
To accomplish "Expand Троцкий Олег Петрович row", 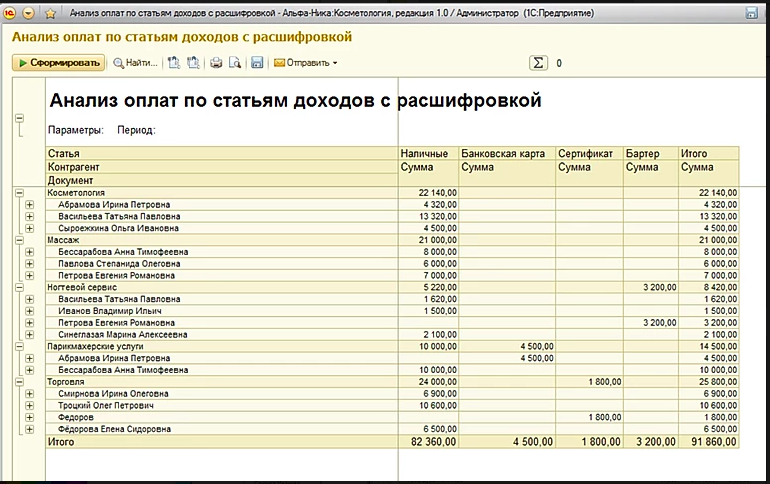I will (x=29, y=405).
